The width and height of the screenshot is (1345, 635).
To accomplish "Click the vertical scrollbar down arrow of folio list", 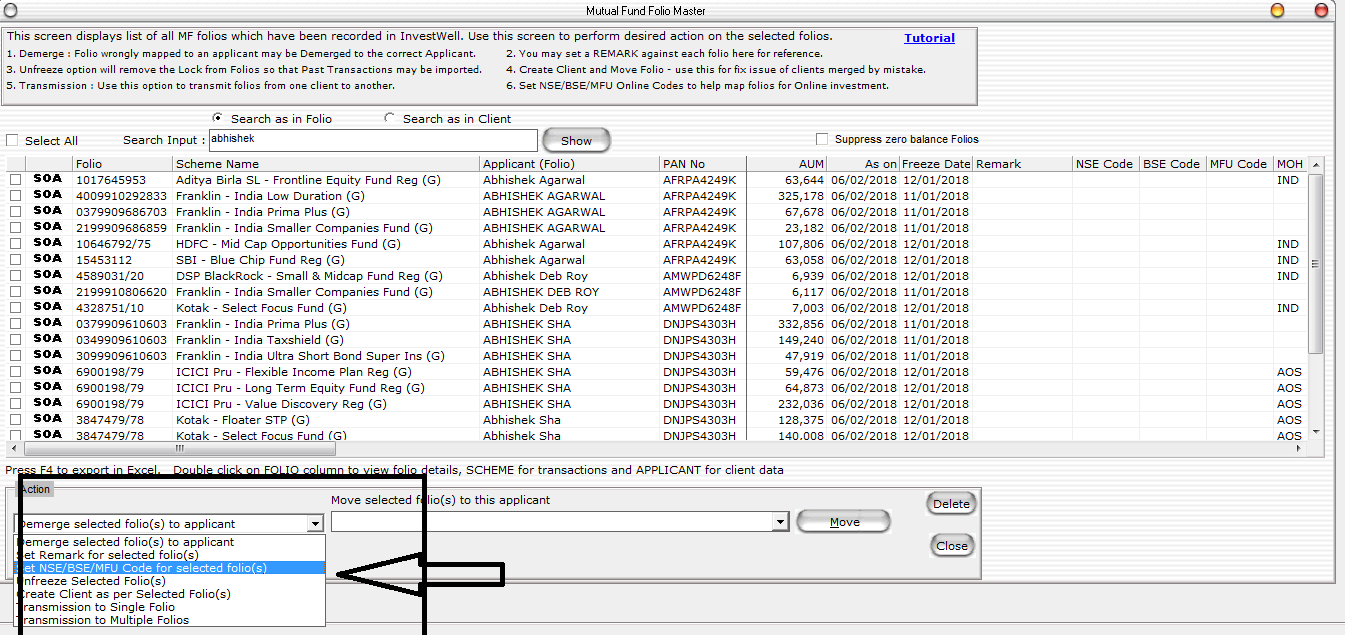I will (1315, 432).
